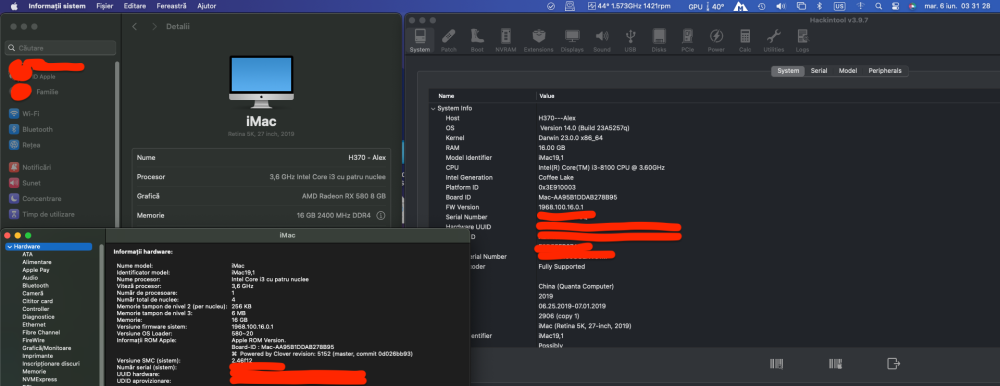Open the Logs section in Hackintool

802,40
